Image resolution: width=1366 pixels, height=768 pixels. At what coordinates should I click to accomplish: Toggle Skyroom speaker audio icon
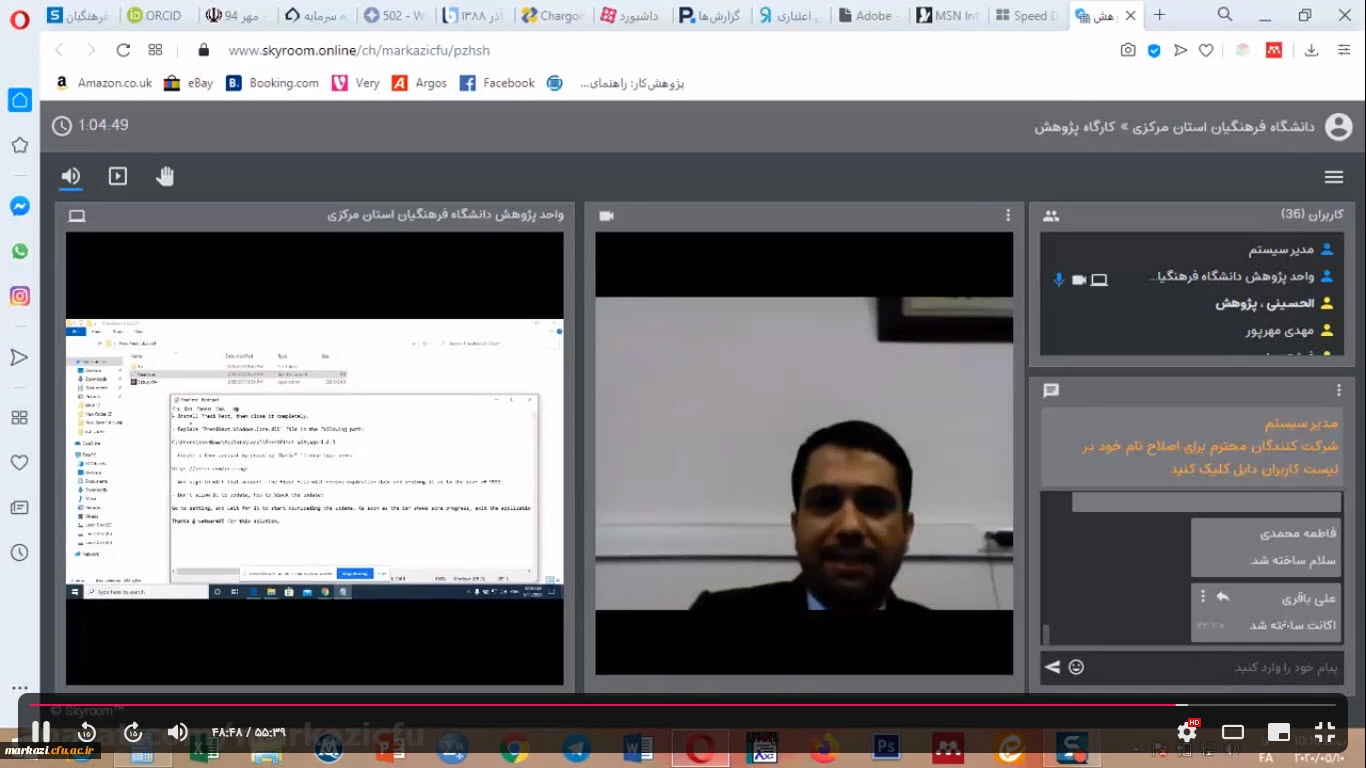(71, 177)
